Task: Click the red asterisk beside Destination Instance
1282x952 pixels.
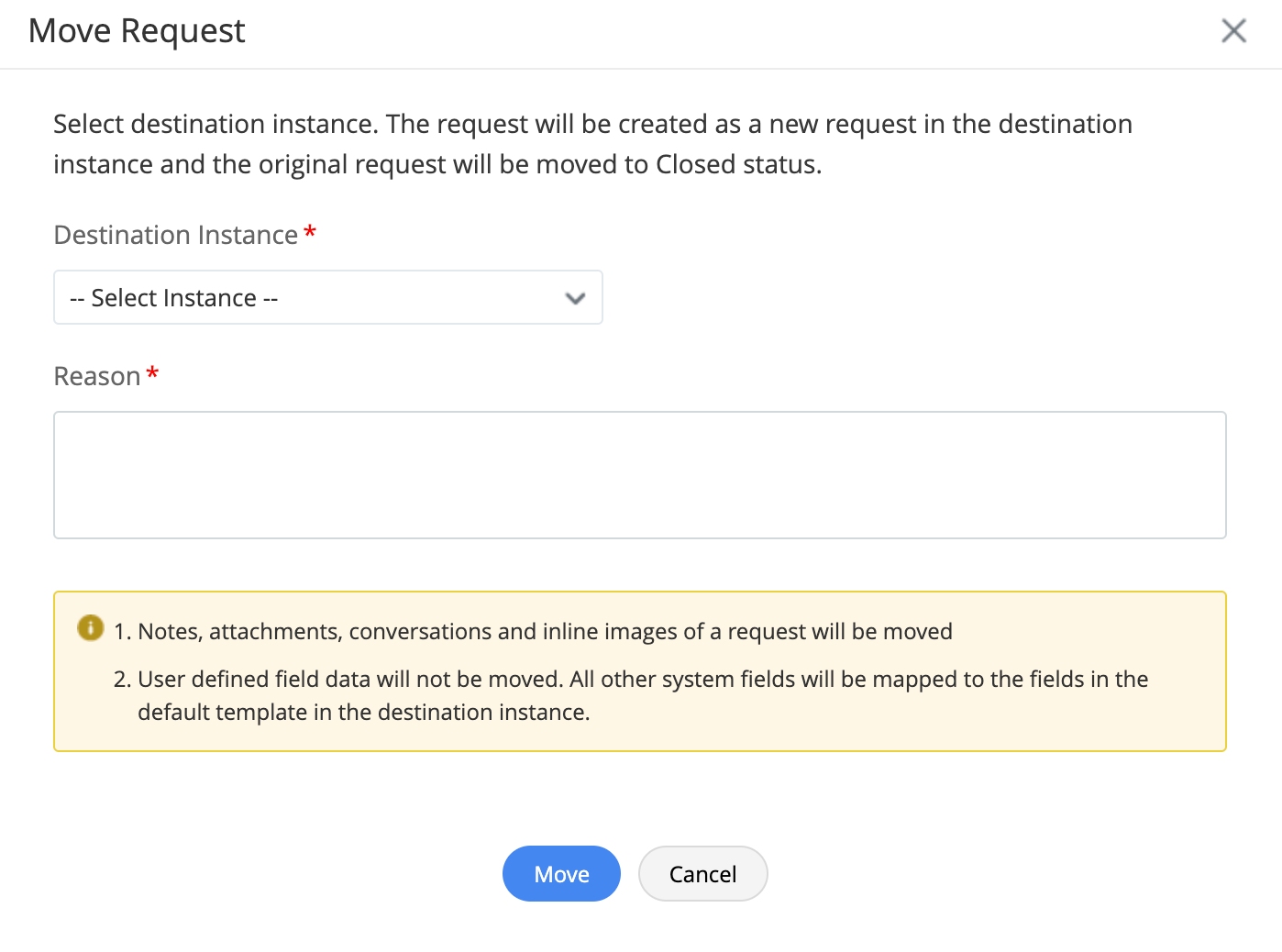Action: pos(310,233)
